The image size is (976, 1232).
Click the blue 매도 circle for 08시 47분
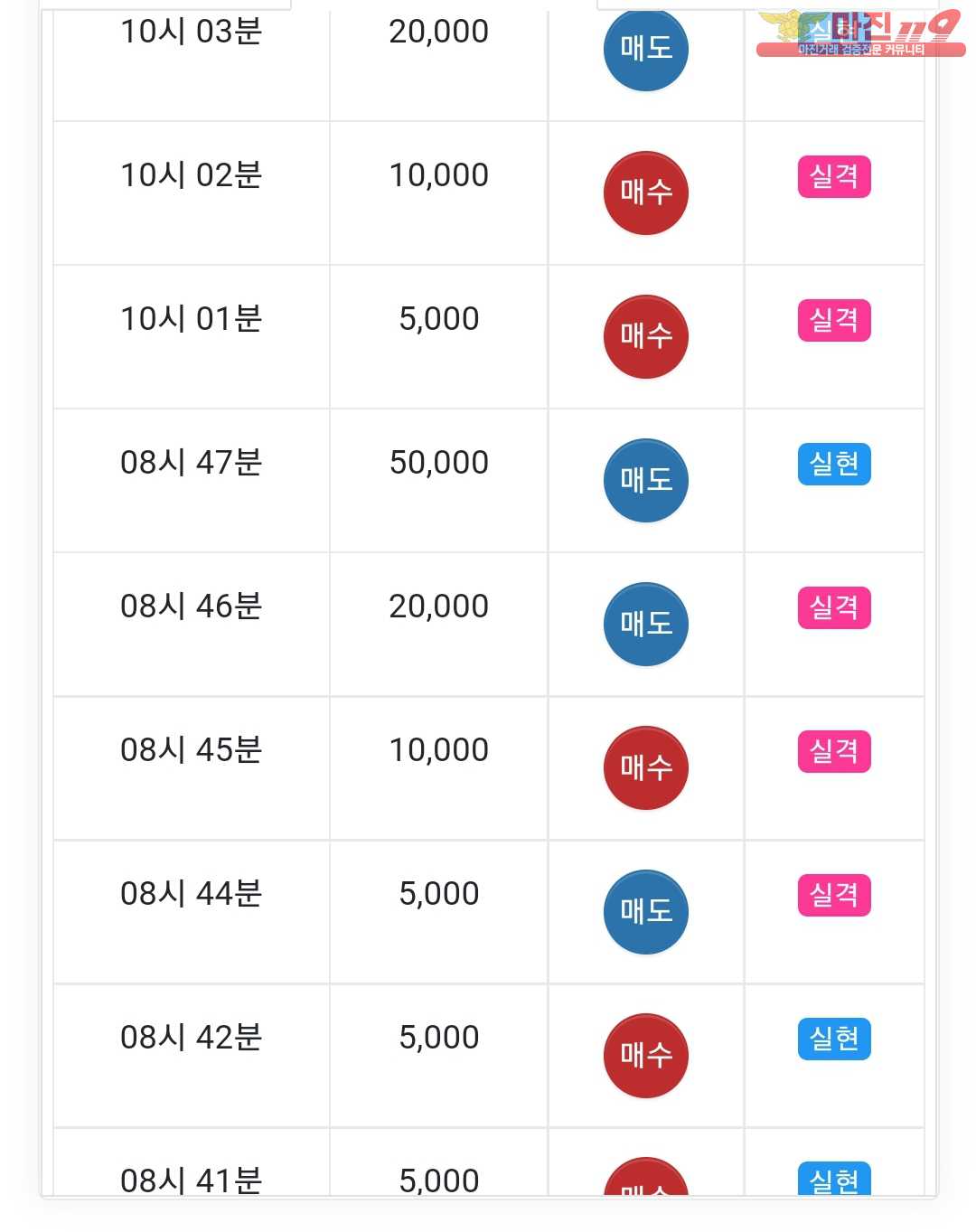point(646,480)
